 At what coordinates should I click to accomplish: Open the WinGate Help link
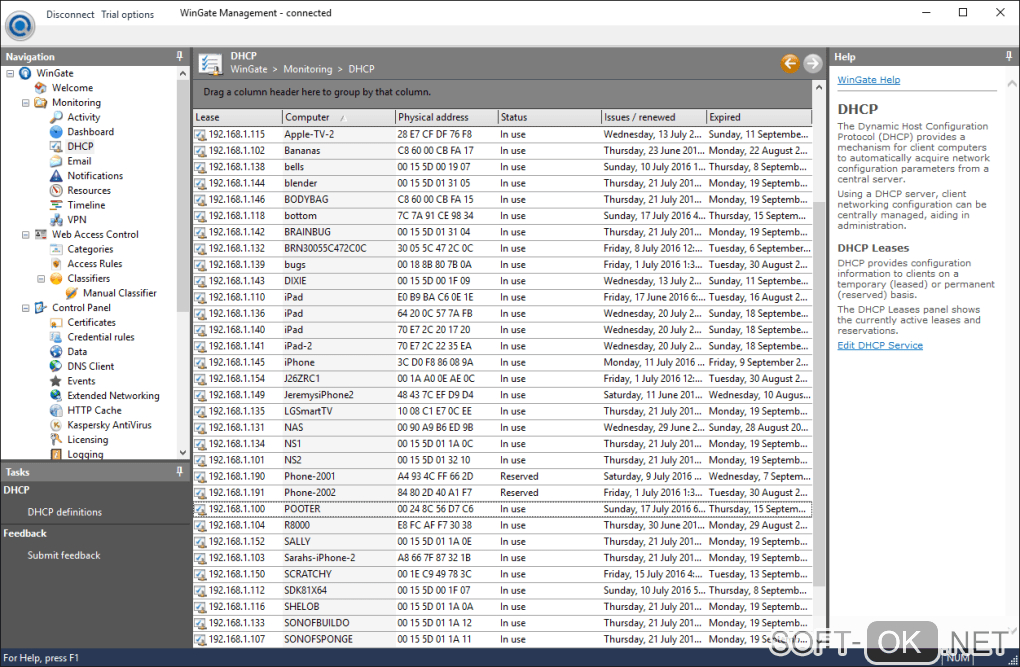click(868, 80)
